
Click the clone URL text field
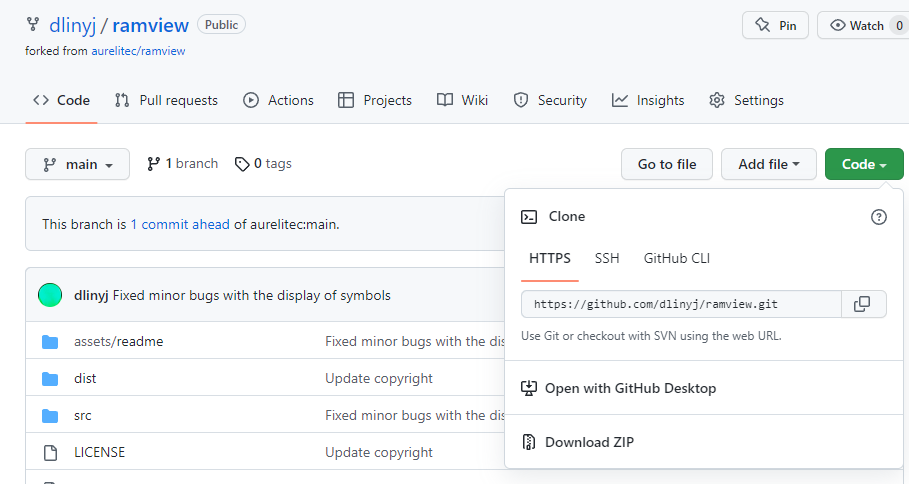[680, 304]
